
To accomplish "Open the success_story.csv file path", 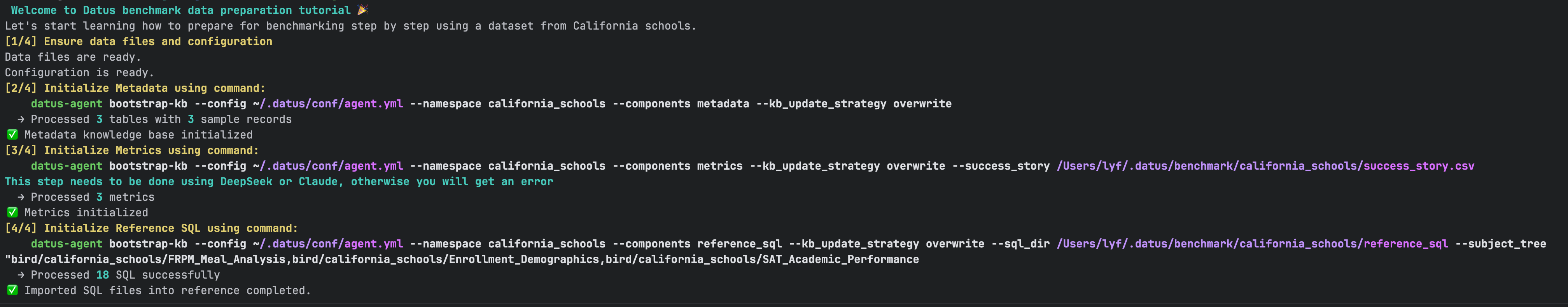I will 1265,166.
